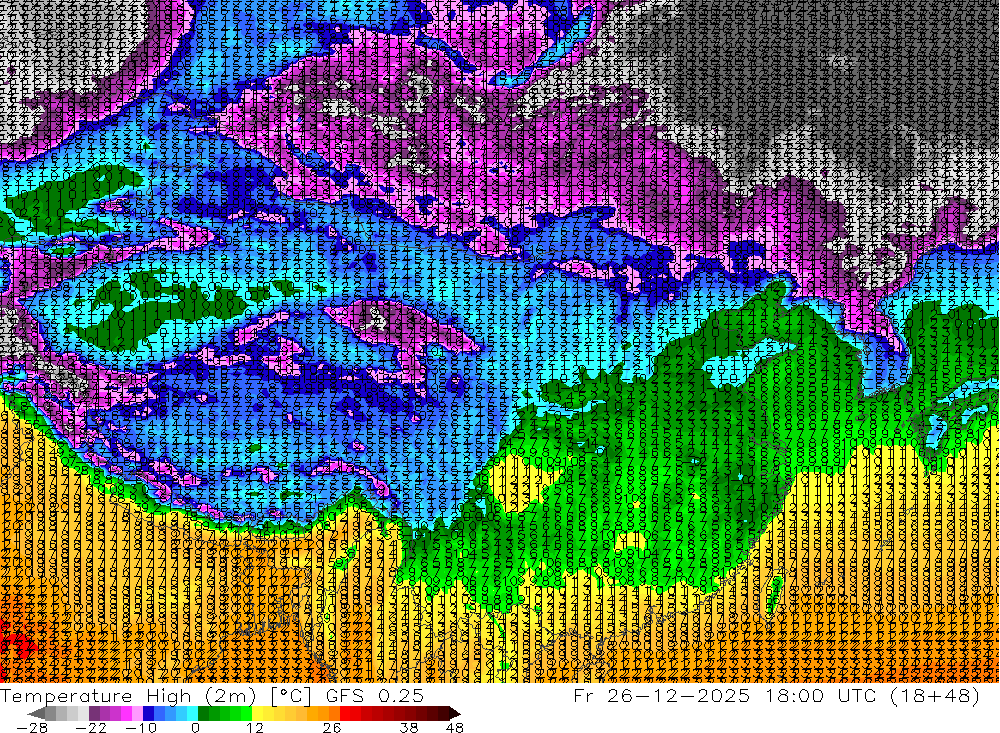Pick the dark purple swatch above the -22 label
Viewport: 1000px width, 733px height.
[x=94, y=713]
